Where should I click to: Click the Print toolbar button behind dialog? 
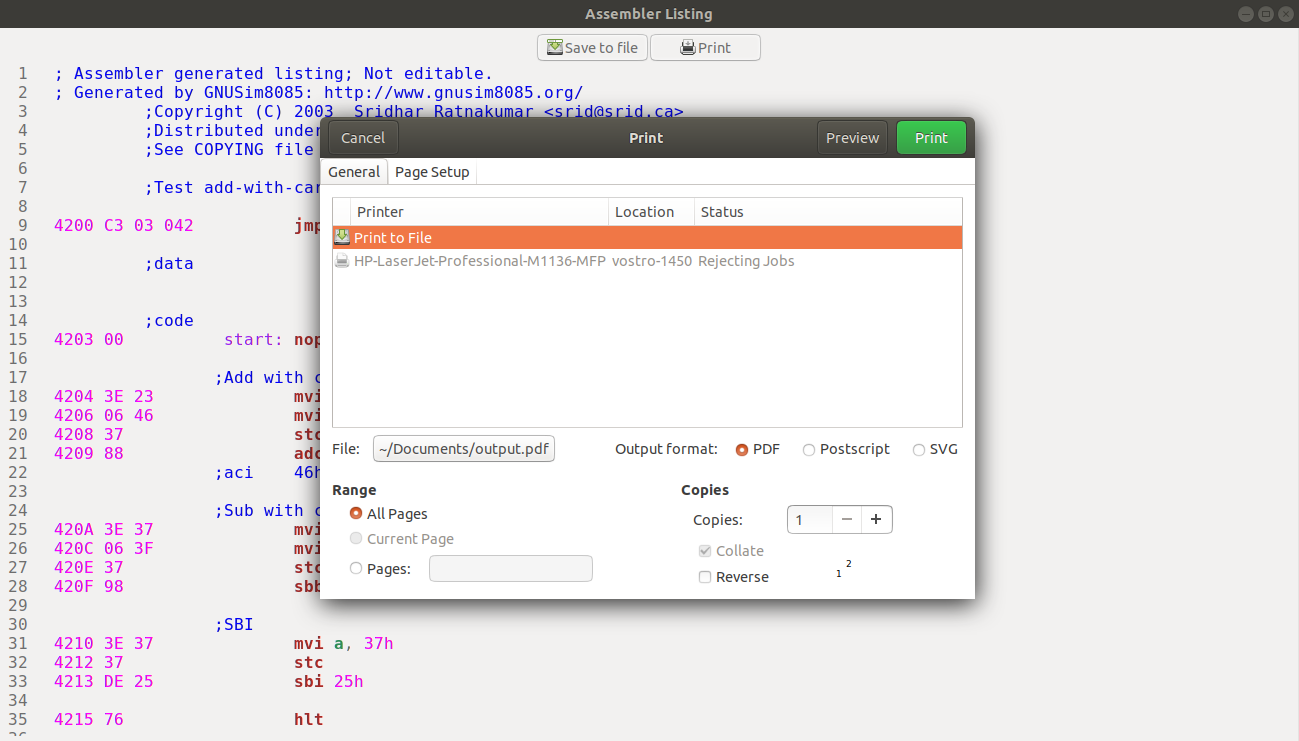point(705,48)
